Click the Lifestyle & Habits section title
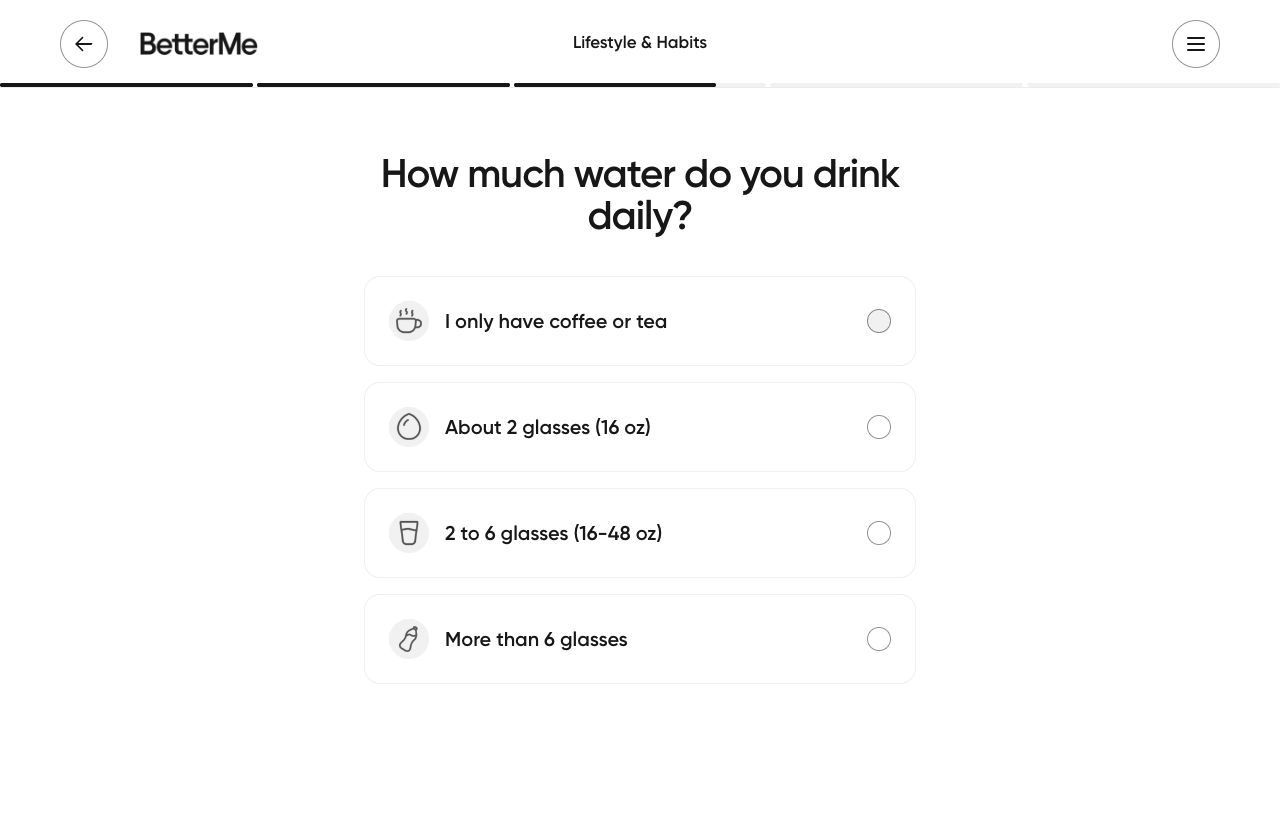The width and height of the screenshot is (1280, 813). 640,42
